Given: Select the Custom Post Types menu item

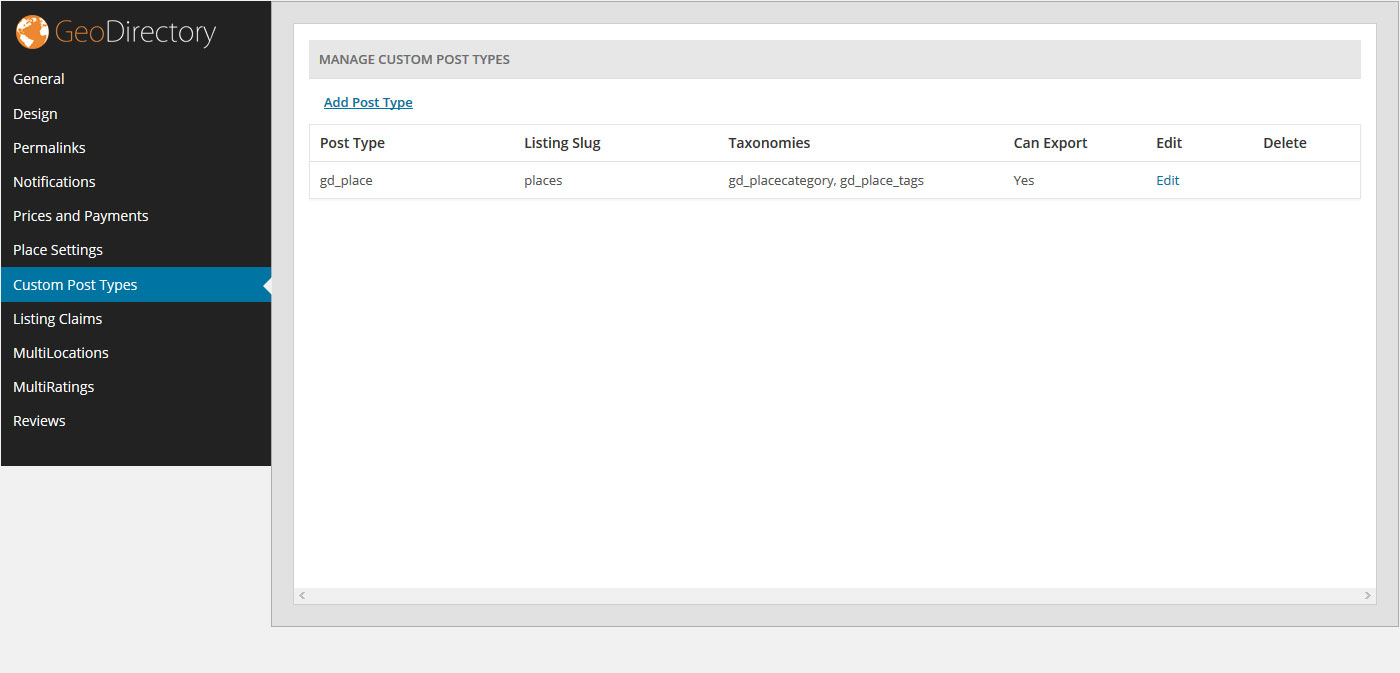Looking at the screenshot, I should pos(136,285).
